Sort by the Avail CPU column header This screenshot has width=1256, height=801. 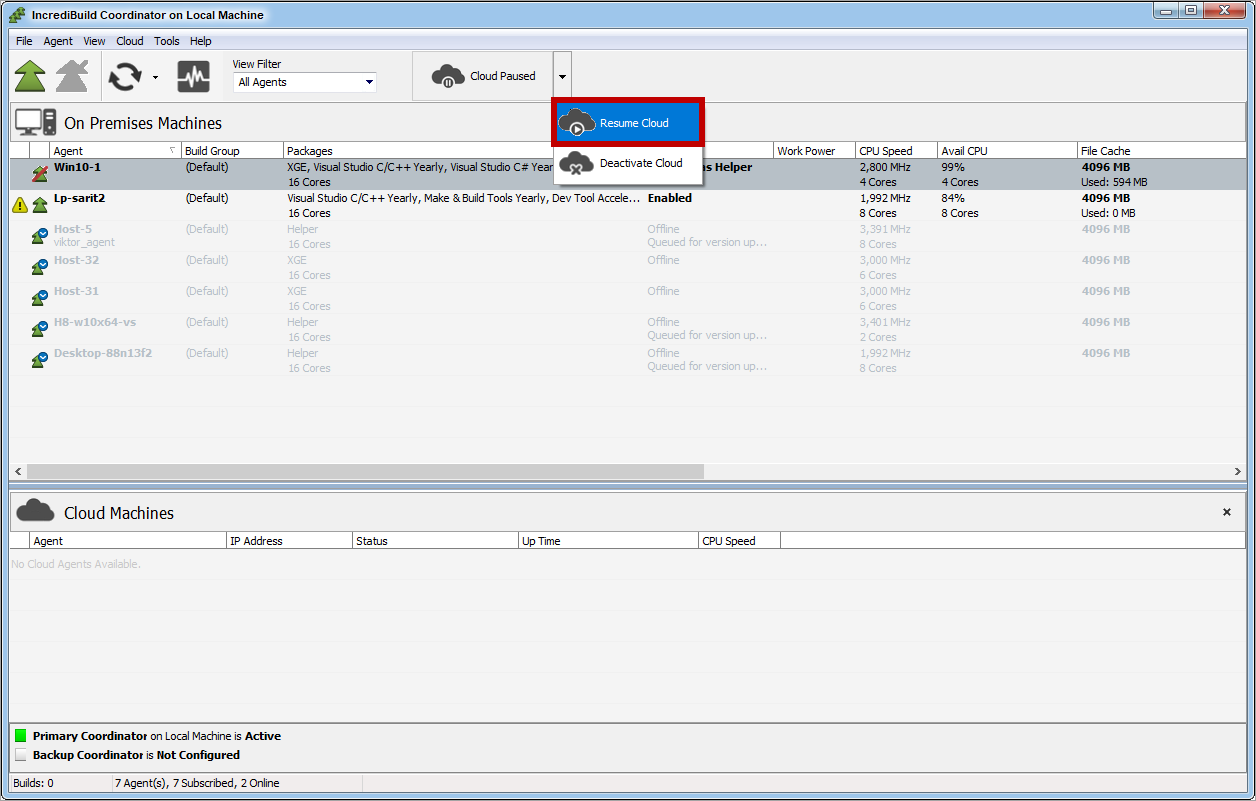pos(1007,151)
